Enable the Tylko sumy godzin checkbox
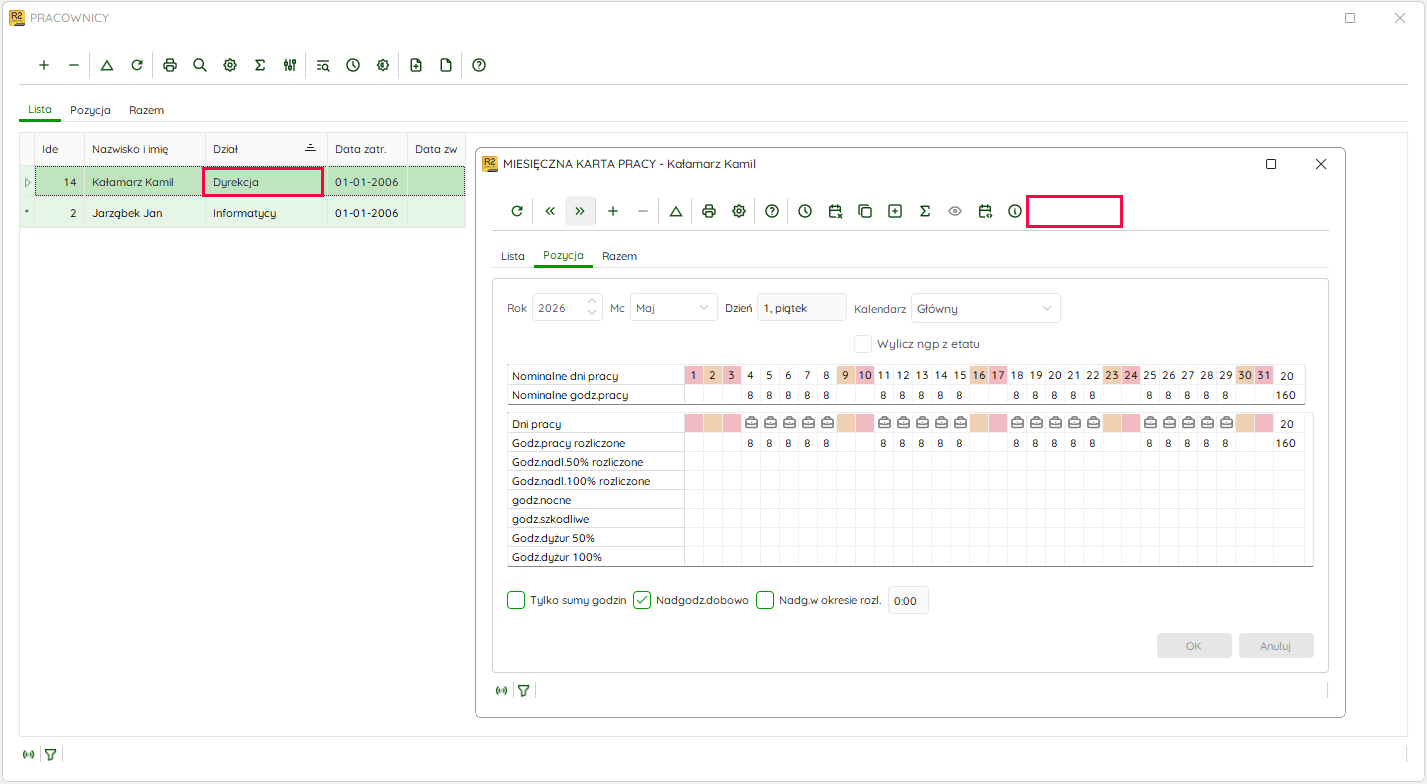The image size is (1427, 784). coord(516,600)
